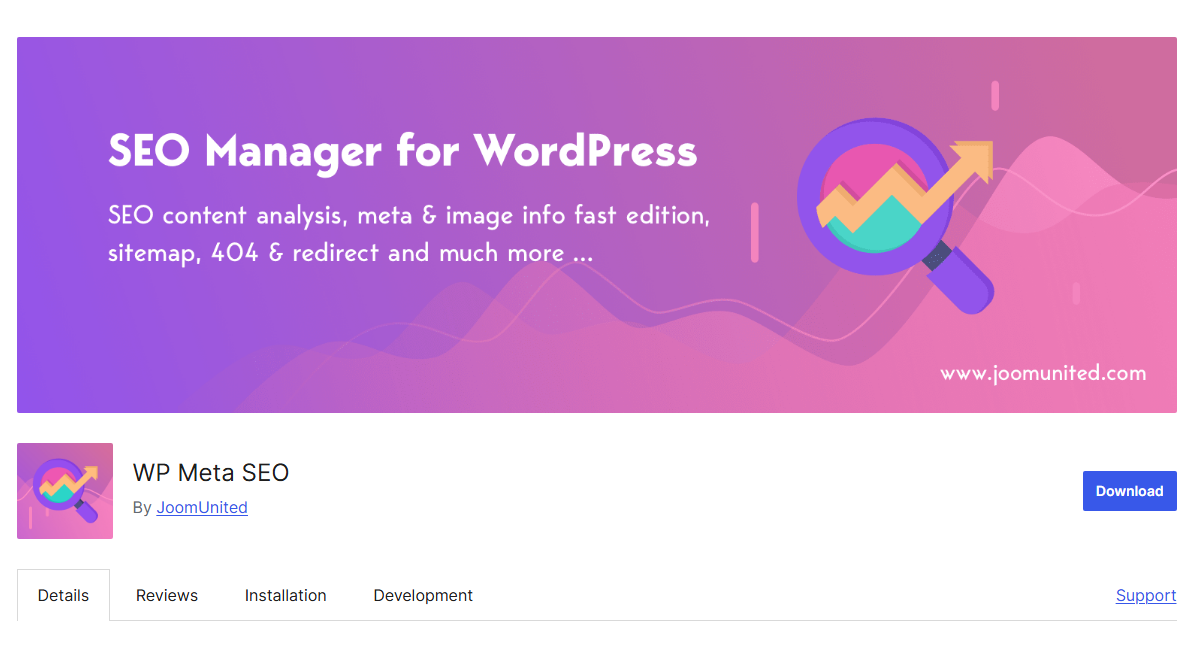Switch to the Reviews tab
1203x654 pixels.
167,595
